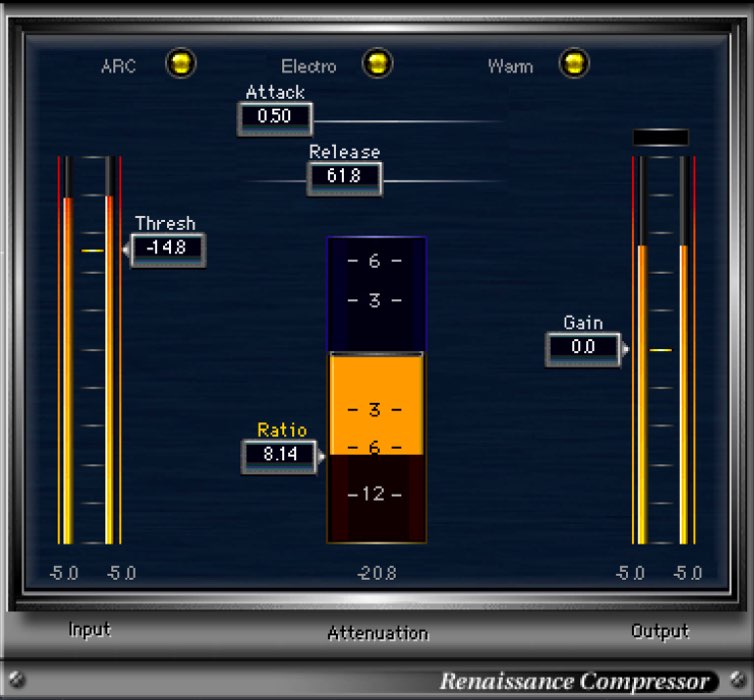This screenshot has height=700, width=754.
Task: Click the Attack label
Action: (x=275, y=92)
